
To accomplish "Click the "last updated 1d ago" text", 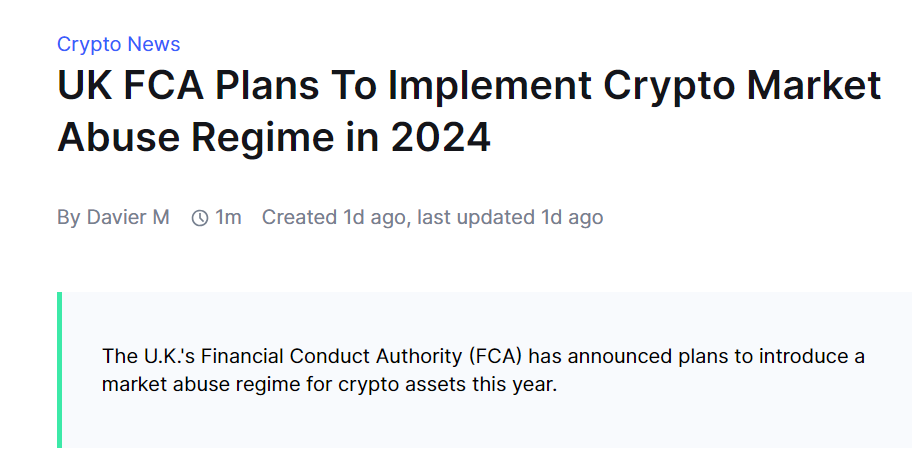I will [510, 217].
